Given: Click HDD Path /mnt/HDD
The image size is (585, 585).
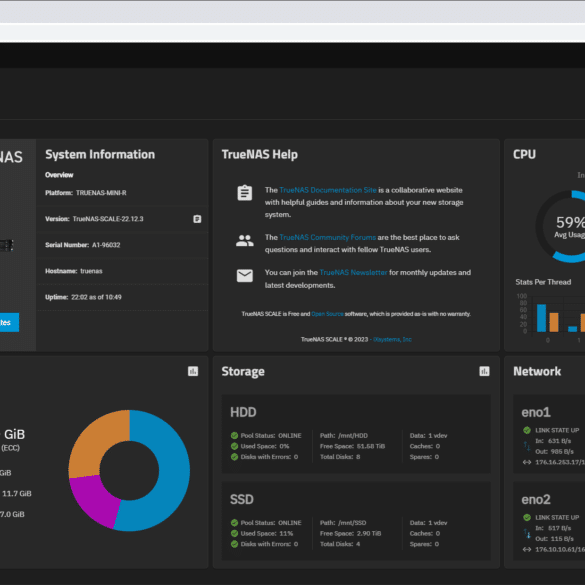Looking at the screenshot, I should click(344, 436).
